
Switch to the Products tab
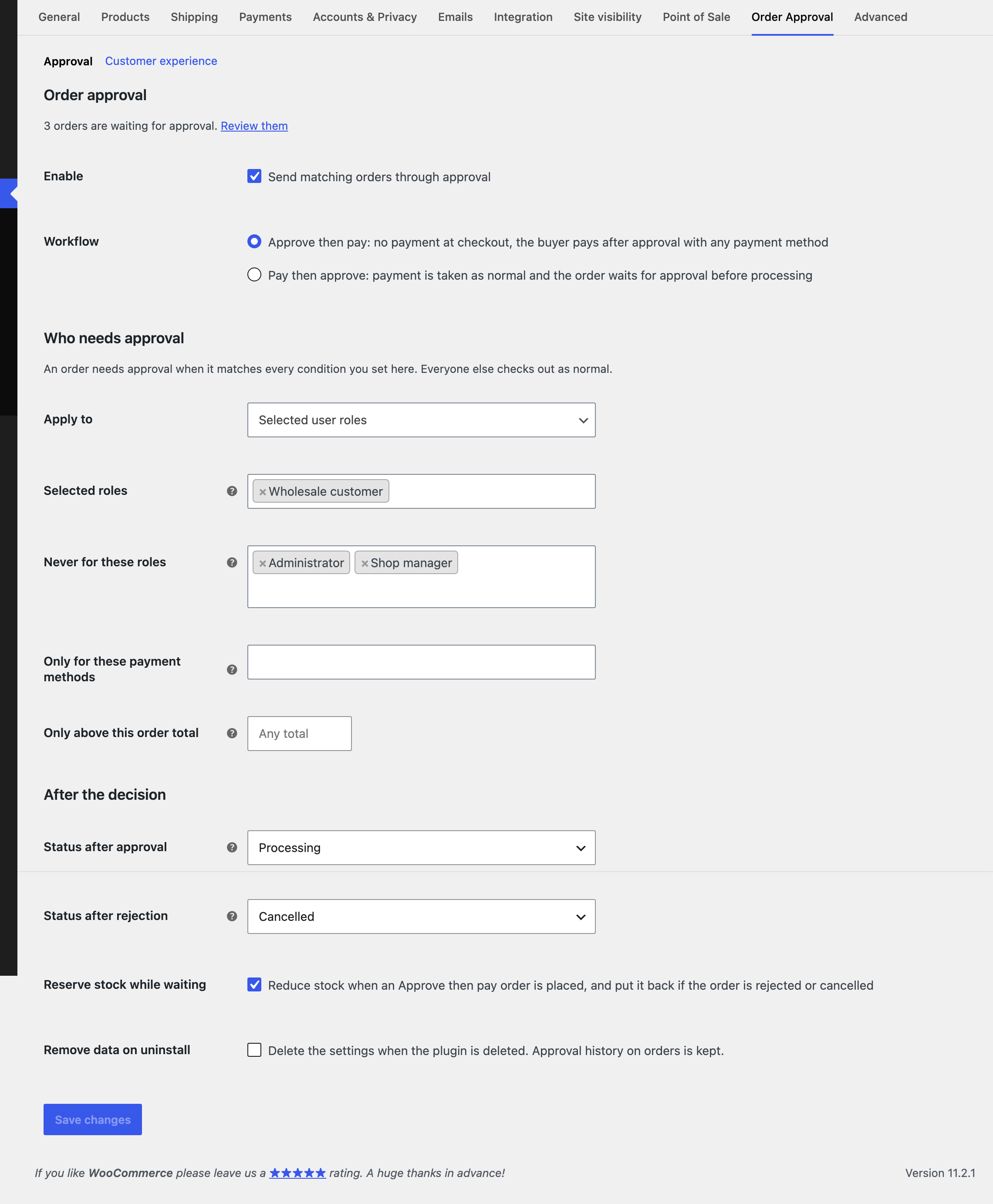point(125,17)
